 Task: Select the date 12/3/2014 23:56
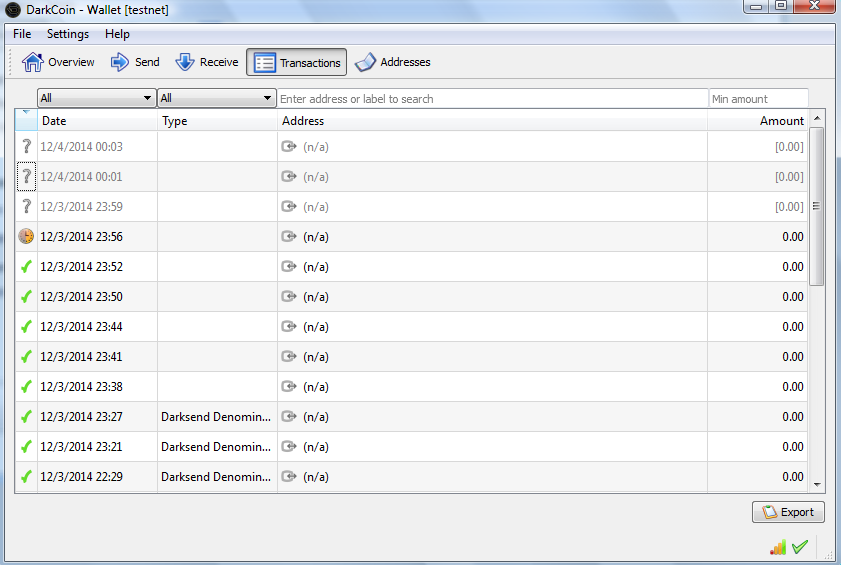tap(82, 237)
